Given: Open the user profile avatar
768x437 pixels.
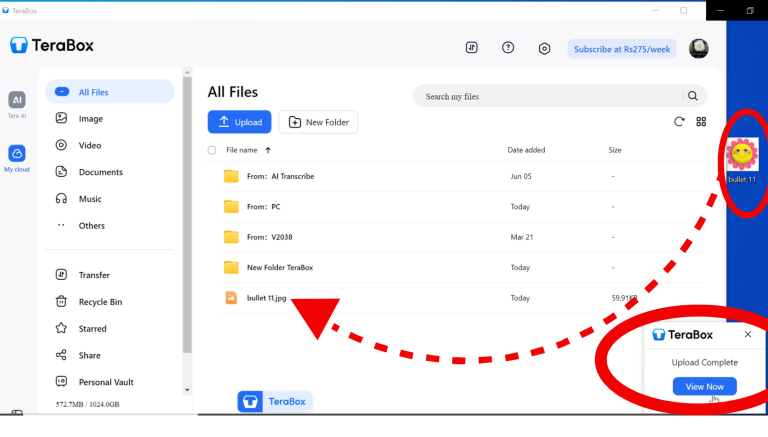Looking at the screenshot, I should (x=698, y=48).
